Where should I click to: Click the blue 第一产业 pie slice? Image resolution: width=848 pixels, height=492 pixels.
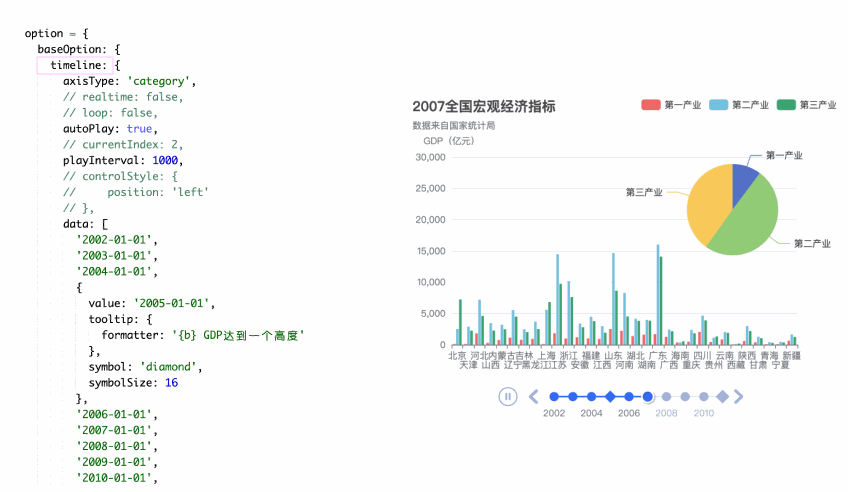click(x=743, y=178)
